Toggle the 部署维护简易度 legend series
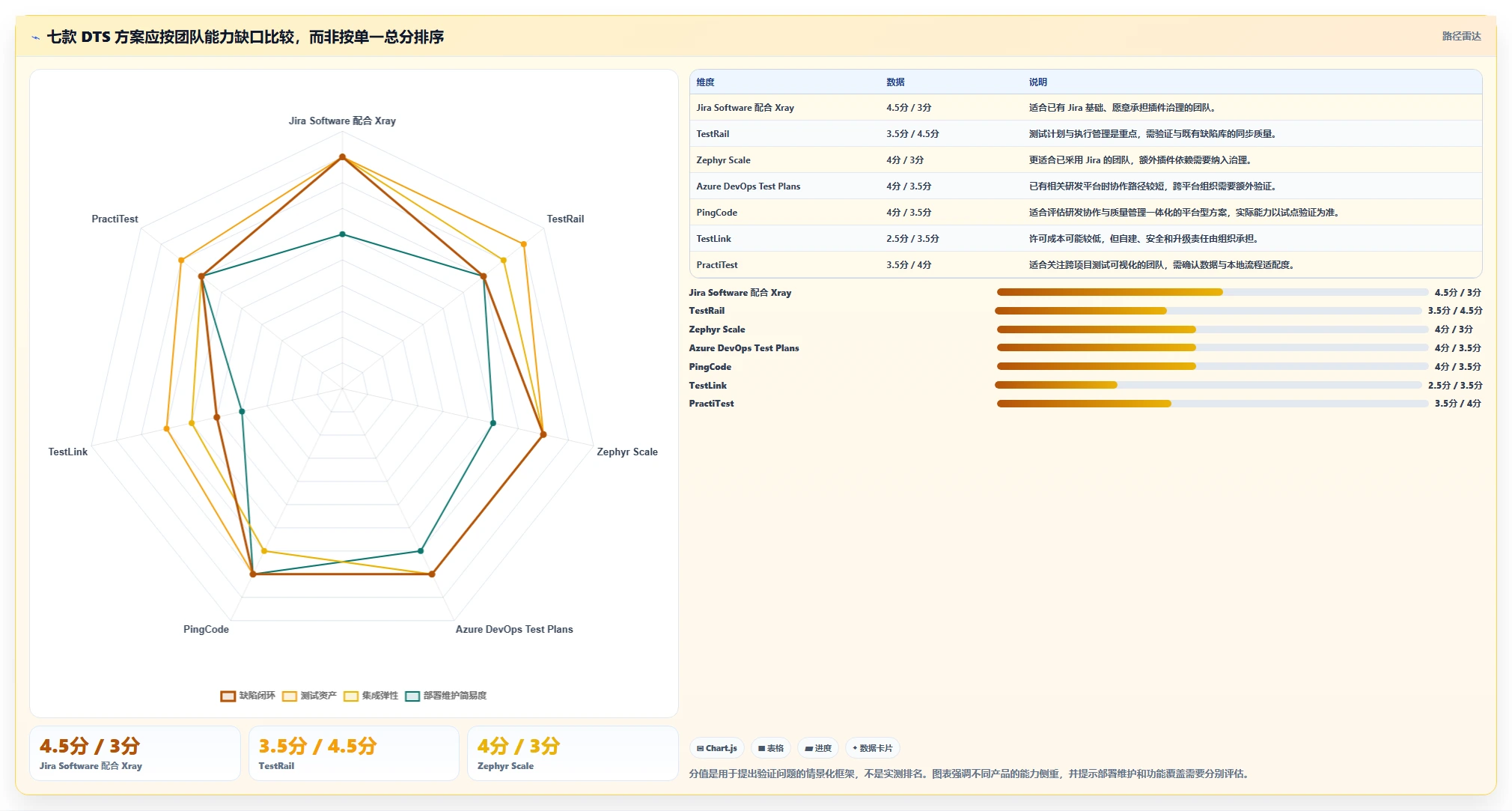This screenshot has width=1512, height=811. 445,696
